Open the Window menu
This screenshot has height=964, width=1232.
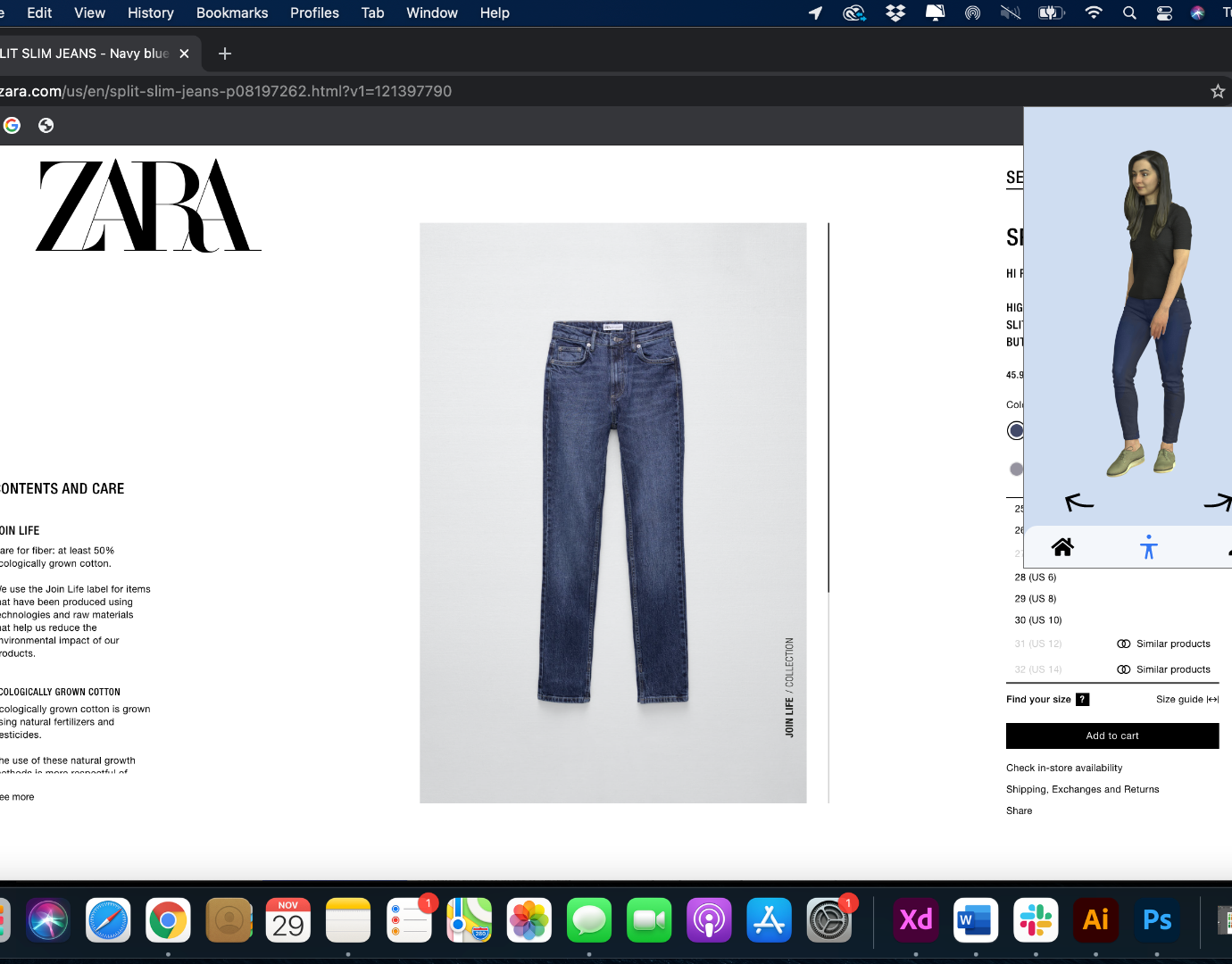tap(432, 12)
